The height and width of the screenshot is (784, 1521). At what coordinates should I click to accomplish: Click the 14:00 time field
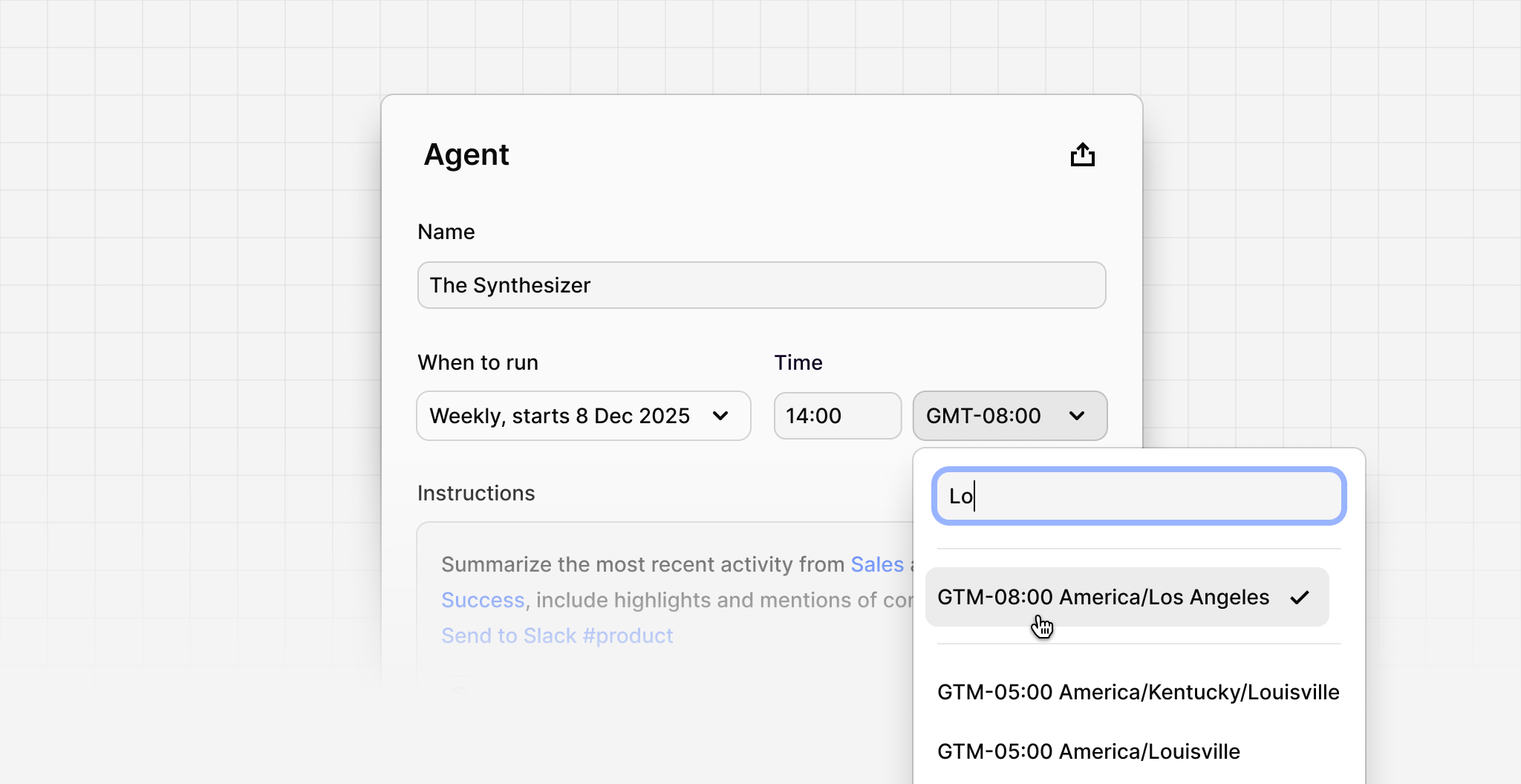838,416
